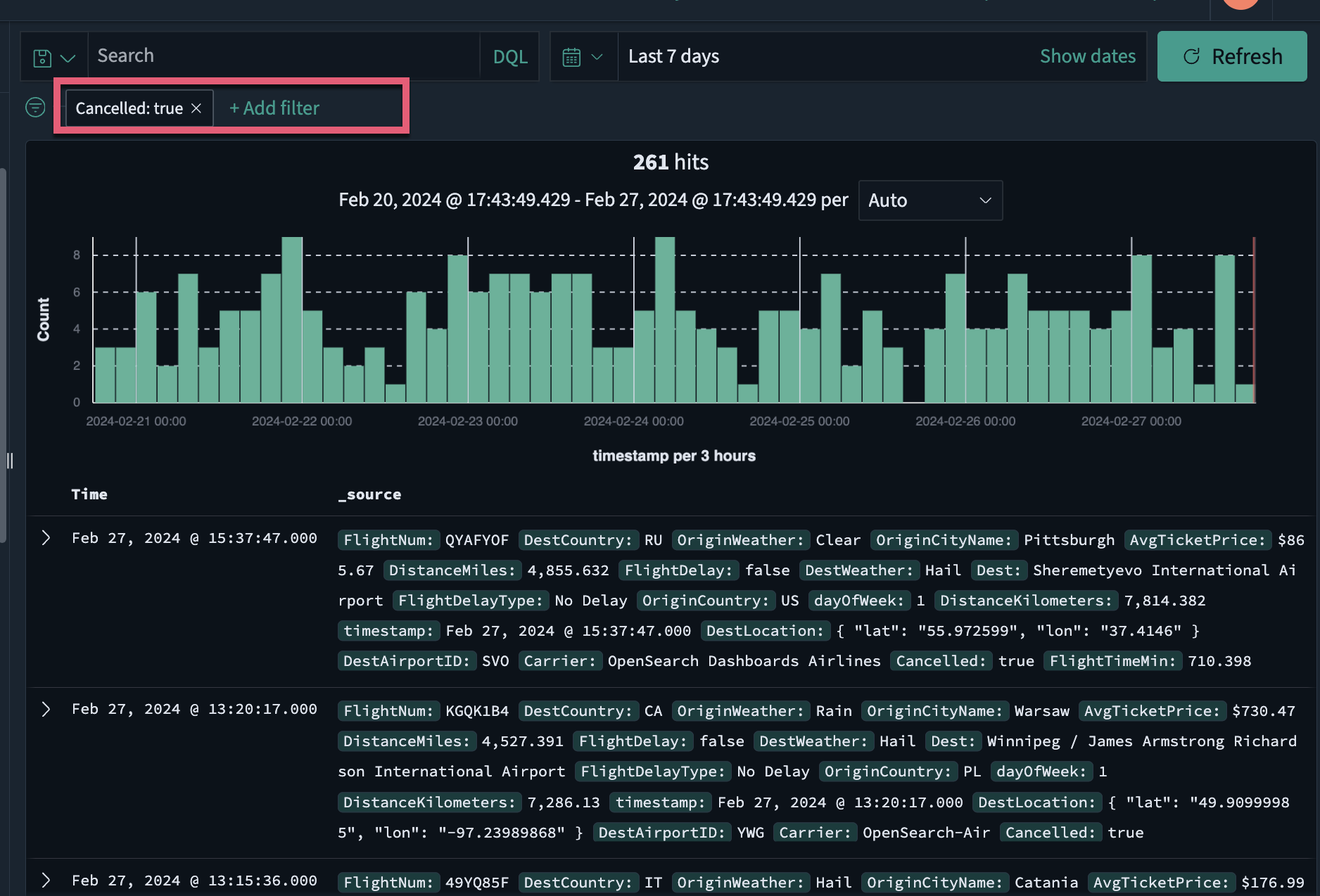Screen dimensions: 1320x896
Task: Expand the first document row details
Action: tap(46, 537)
